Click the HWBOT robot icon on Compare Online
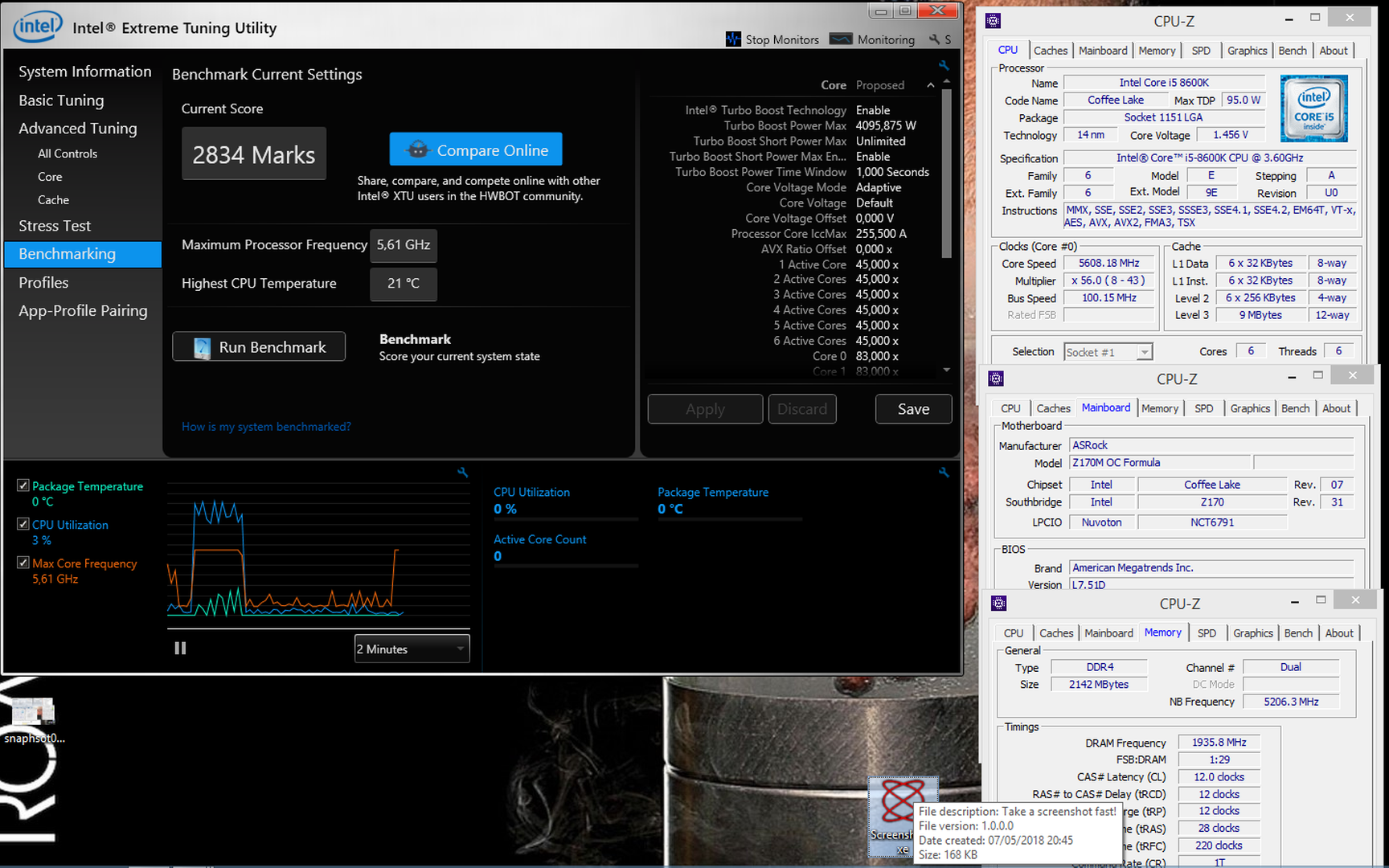This screenshot has width=1389, height=868. point(417,149)
